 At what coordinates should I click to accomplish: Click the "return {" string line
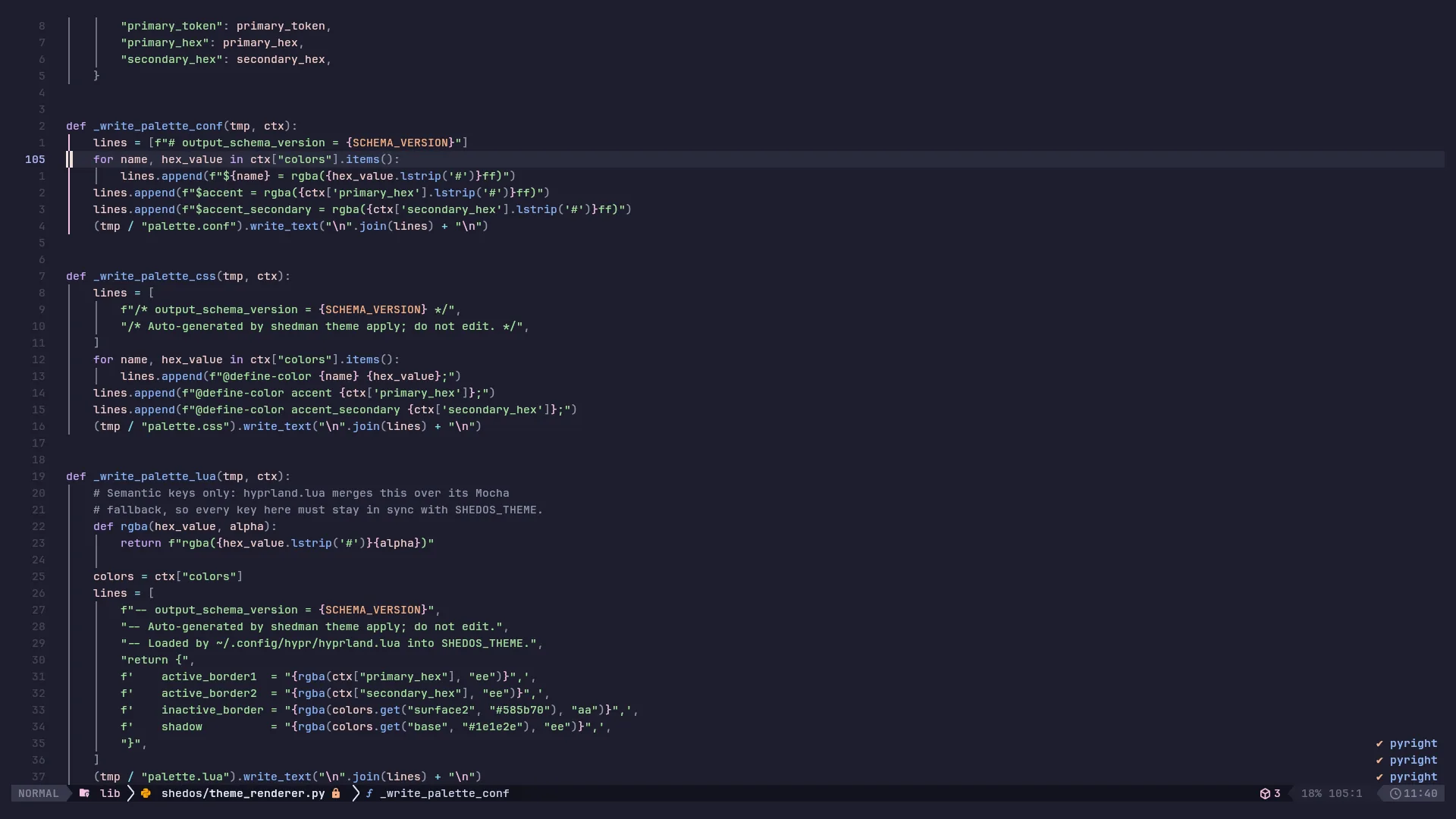[158, 660]
